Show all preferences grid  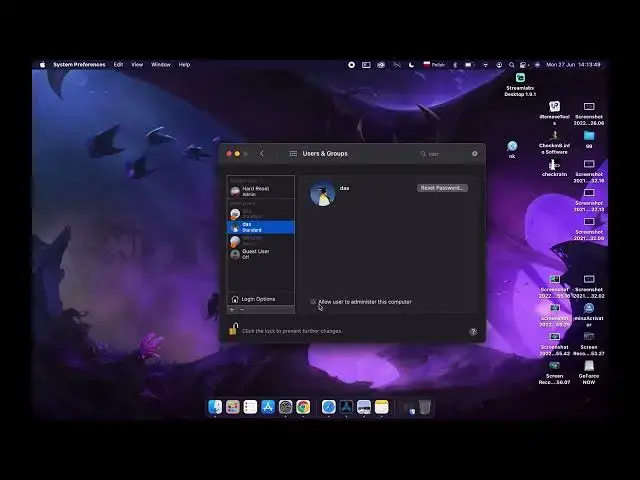click(x=293, y=154)
